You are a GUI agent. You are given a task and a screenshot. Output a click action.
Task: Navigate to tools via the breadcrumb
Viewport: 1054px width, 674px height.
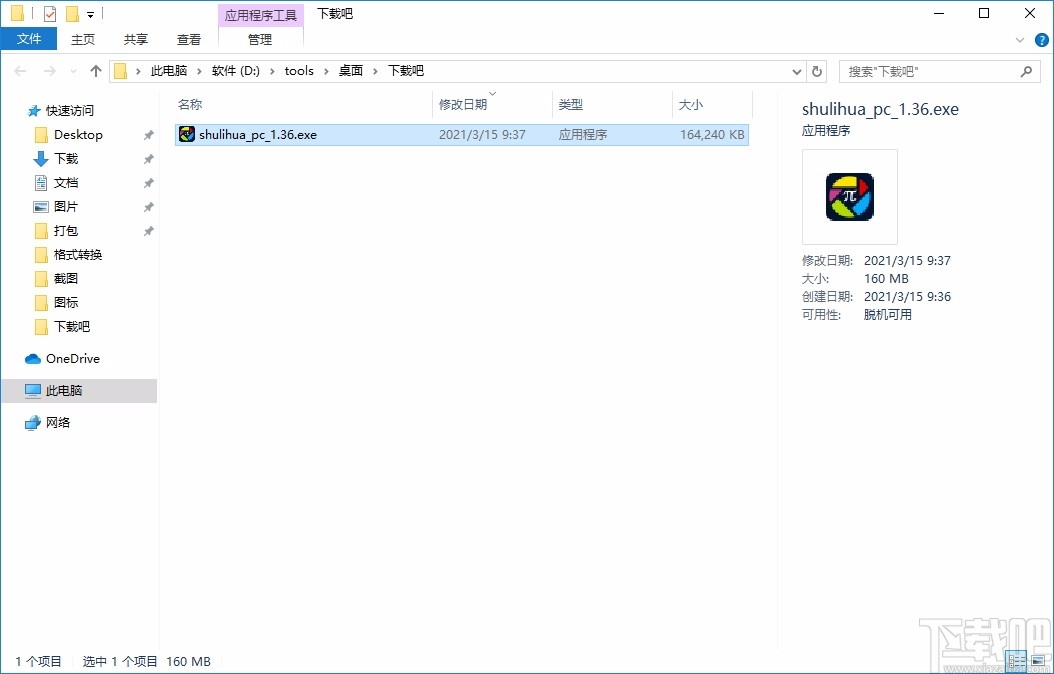pos(299,71)
